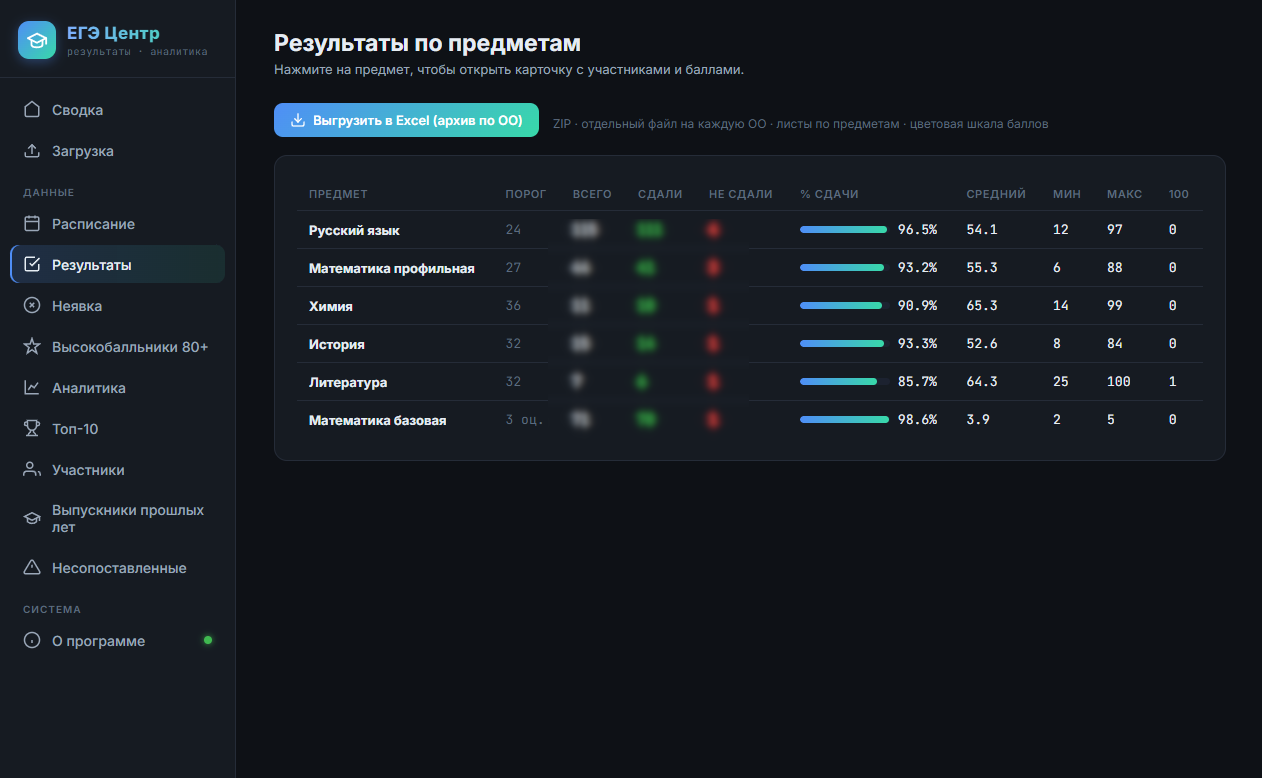Open the Топ-10 page
This screenshot has width=1262, height=778.
pyautogui.click(x=118, y=429)
